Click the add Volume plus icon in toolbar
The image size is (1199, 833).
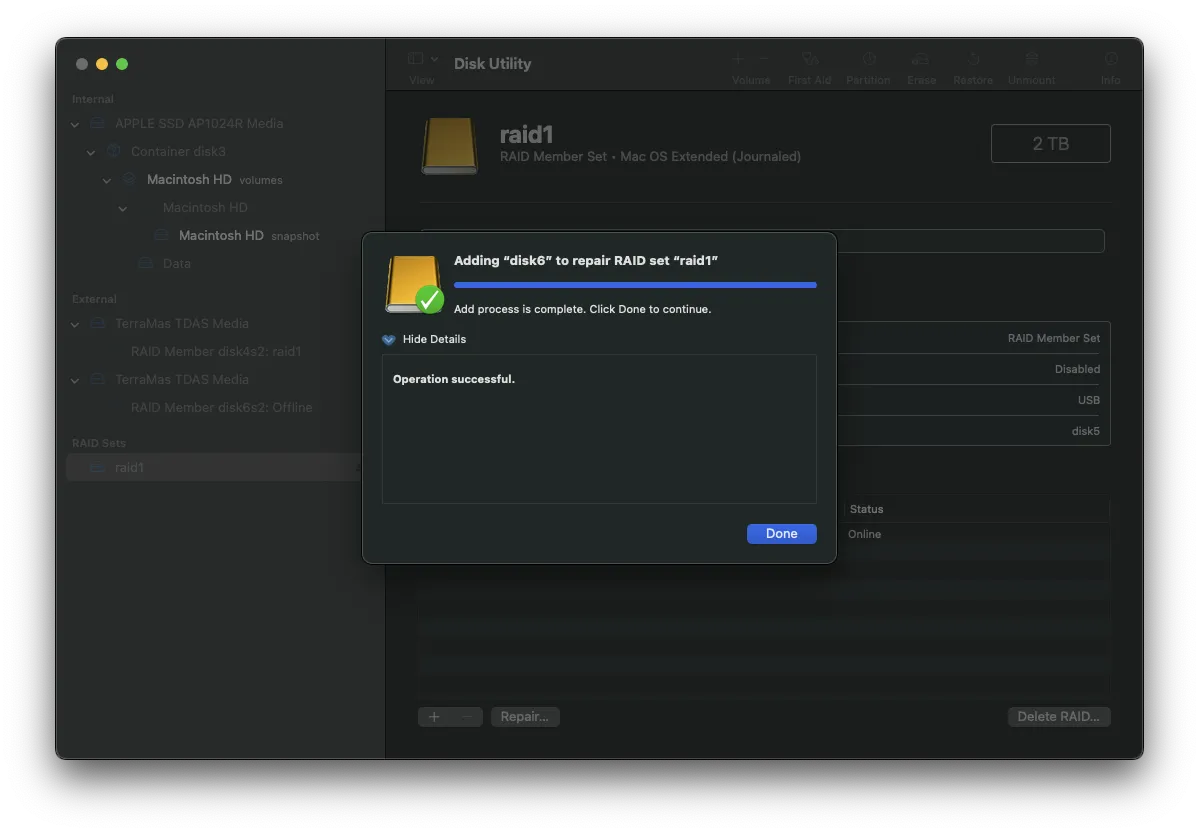click(738, 59)
